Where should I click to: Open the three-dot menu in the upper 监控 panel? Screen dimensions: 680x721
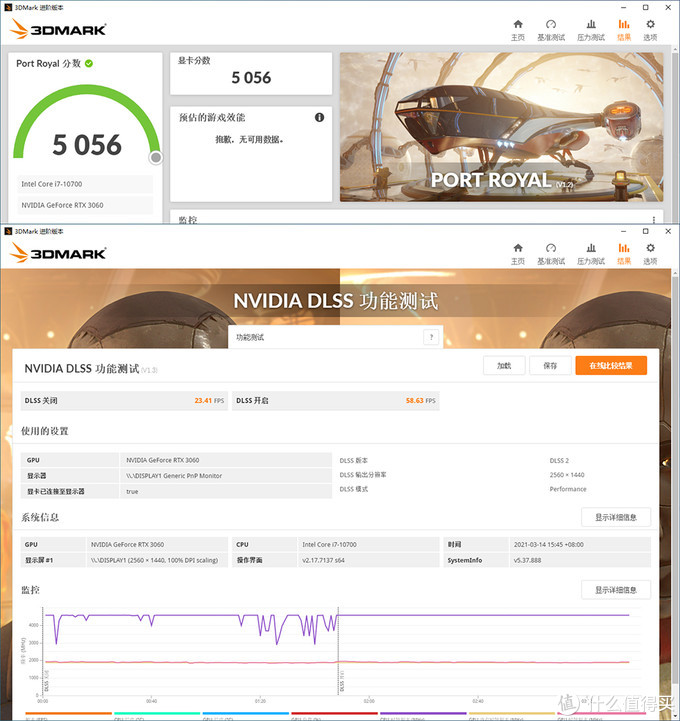point(654,219)
